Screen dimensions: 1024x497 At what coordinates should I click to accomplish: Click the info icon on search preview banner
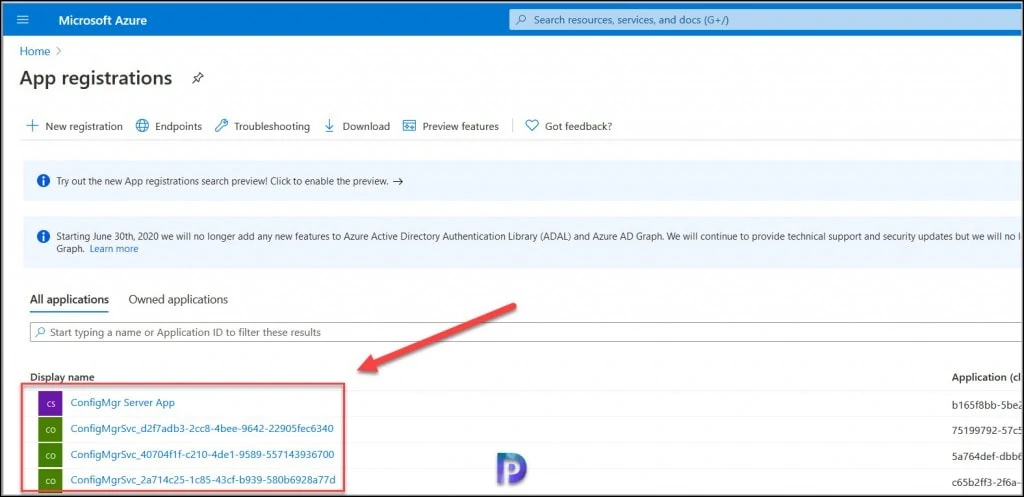tap(43, 181)
